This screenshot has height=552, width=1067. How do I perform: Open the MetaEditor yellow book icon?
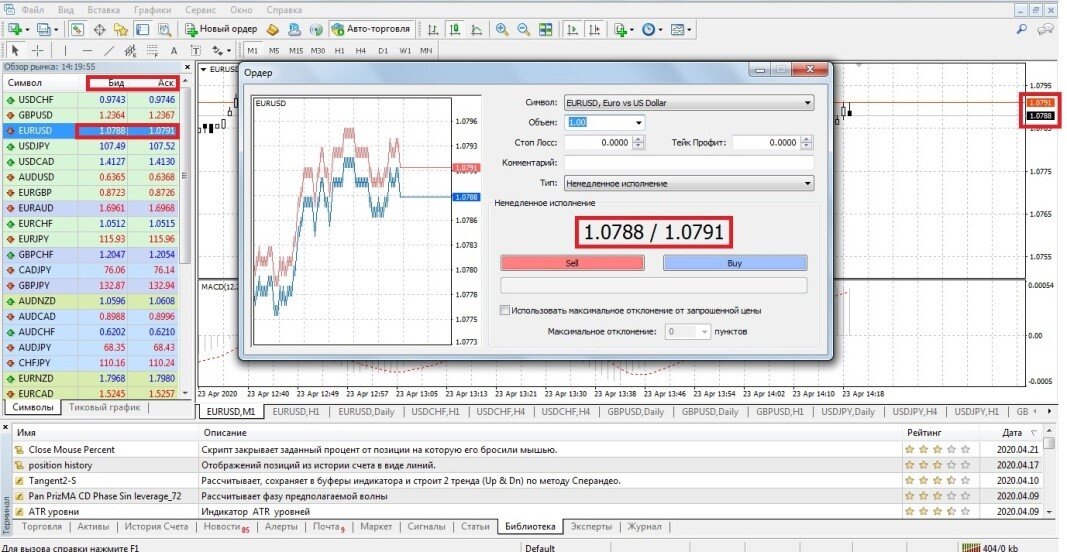click(x=272, y=29)
